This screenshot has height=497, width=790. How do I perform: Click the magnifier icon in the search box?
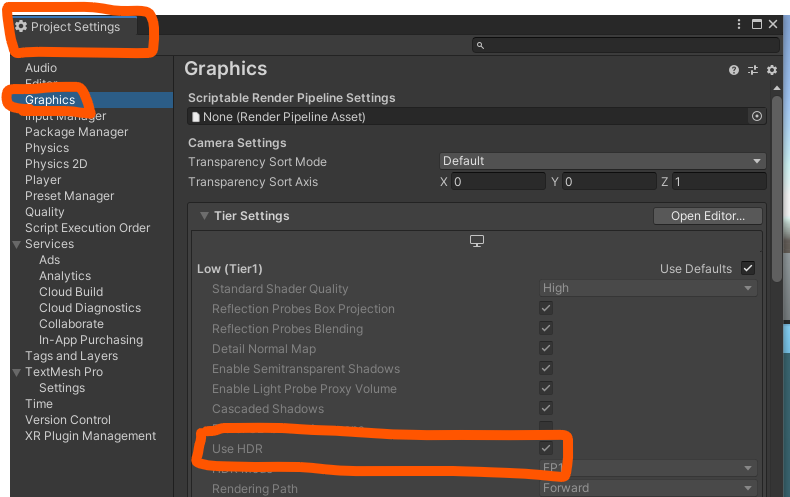(x=481, y=46)
